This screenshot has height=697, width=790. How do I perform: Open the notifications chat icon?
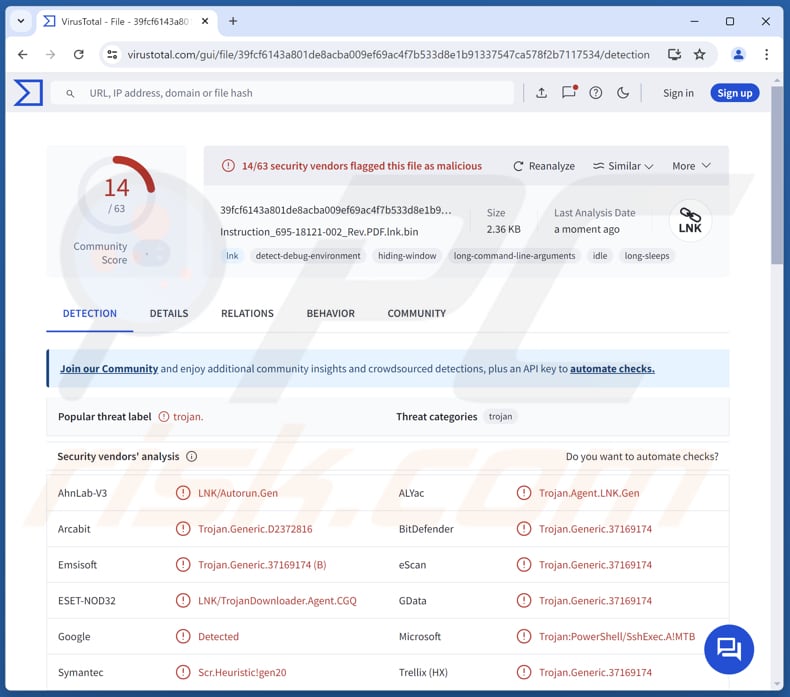coord(569,92)
